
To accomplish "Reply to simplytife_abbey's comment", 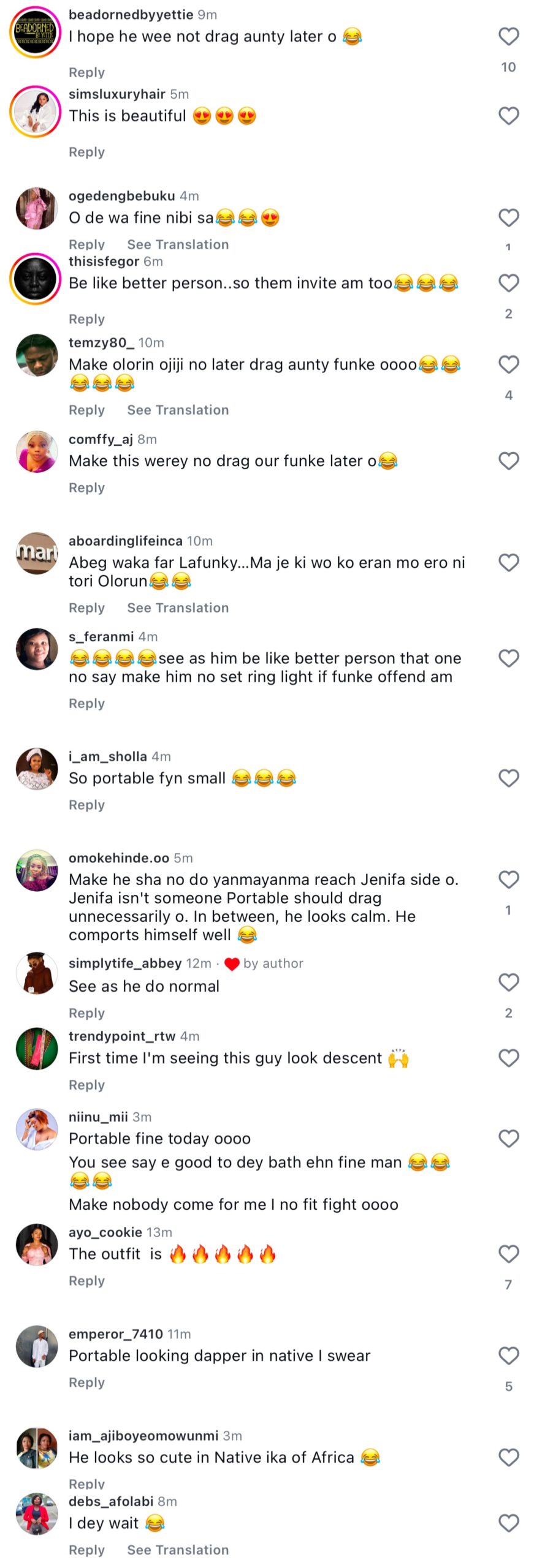I will click(x=86, y=1013).
